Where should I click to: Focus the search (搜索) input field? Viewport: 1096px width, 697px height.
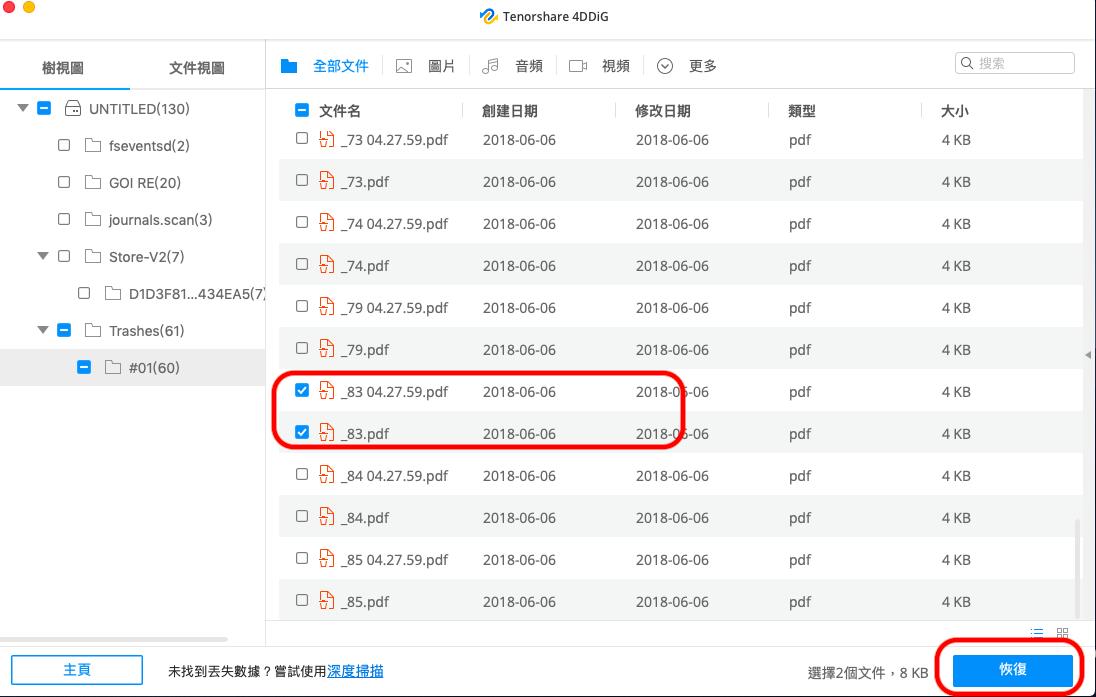[1015, 63]
